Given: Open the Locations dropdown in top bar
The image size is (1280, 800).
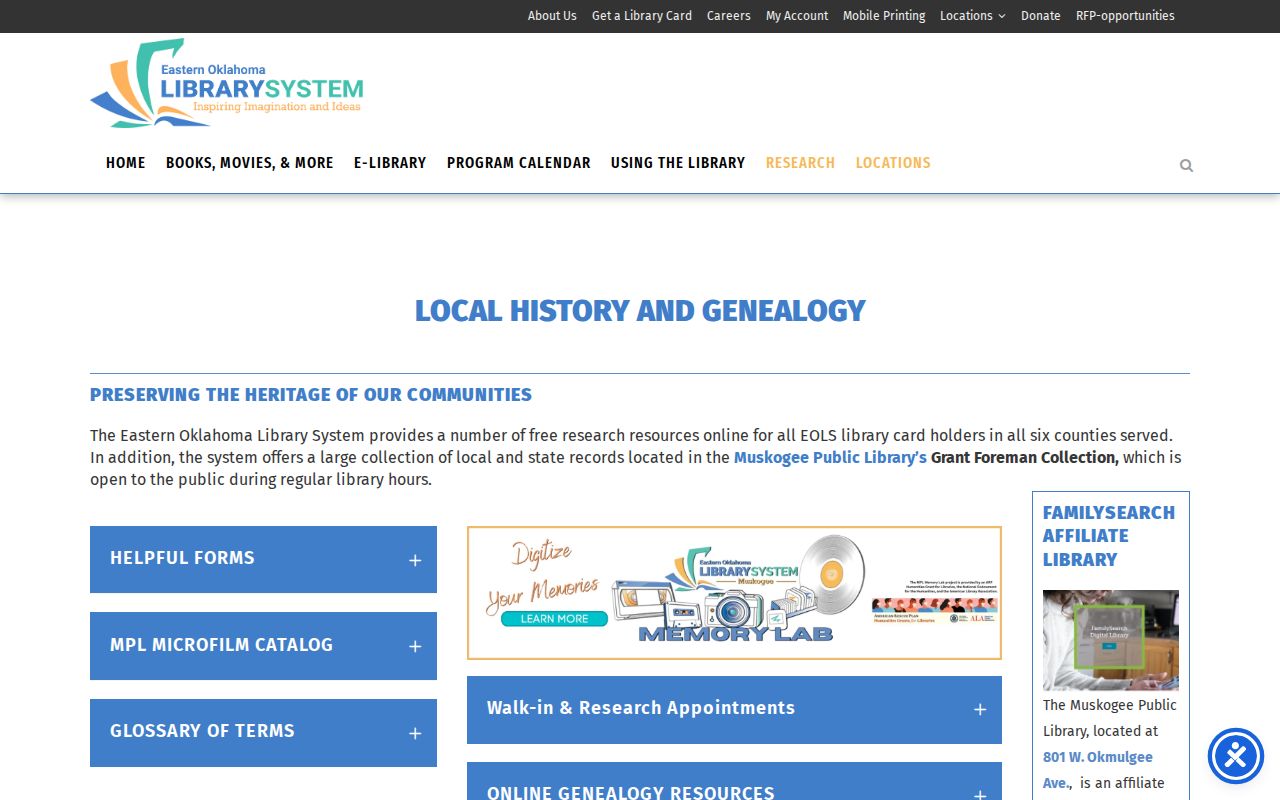Looking at the screenshot, I should (972, 16).
